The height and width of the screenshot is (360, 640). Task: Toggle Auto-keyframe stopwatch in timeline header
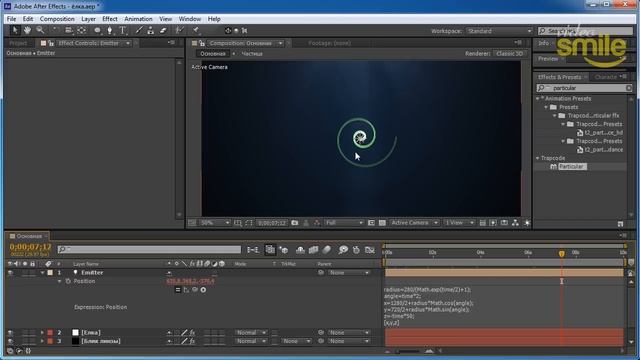click(356, 250)
